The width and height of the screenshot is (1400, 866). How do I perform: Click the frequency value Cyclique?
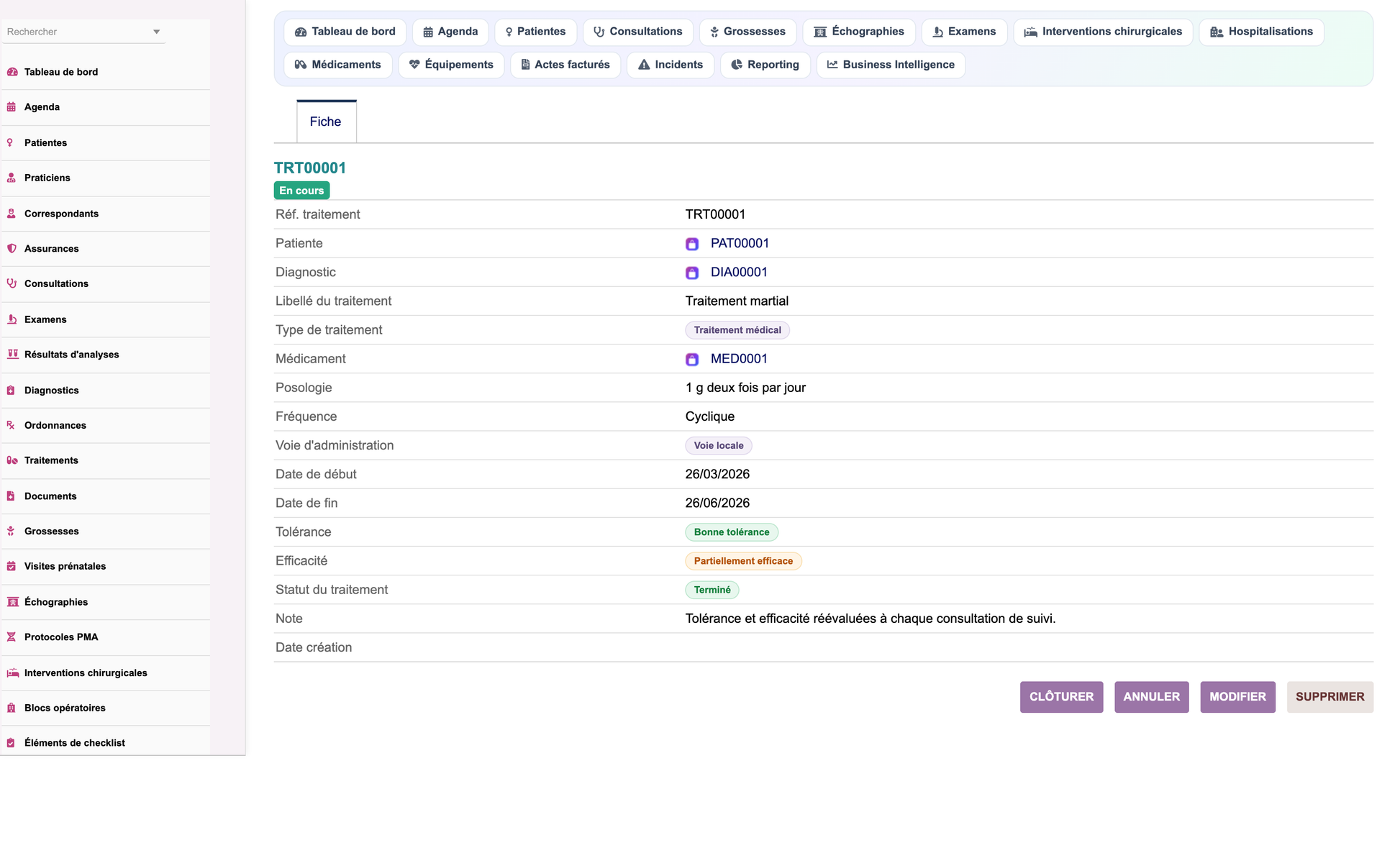tap(710, 416)
